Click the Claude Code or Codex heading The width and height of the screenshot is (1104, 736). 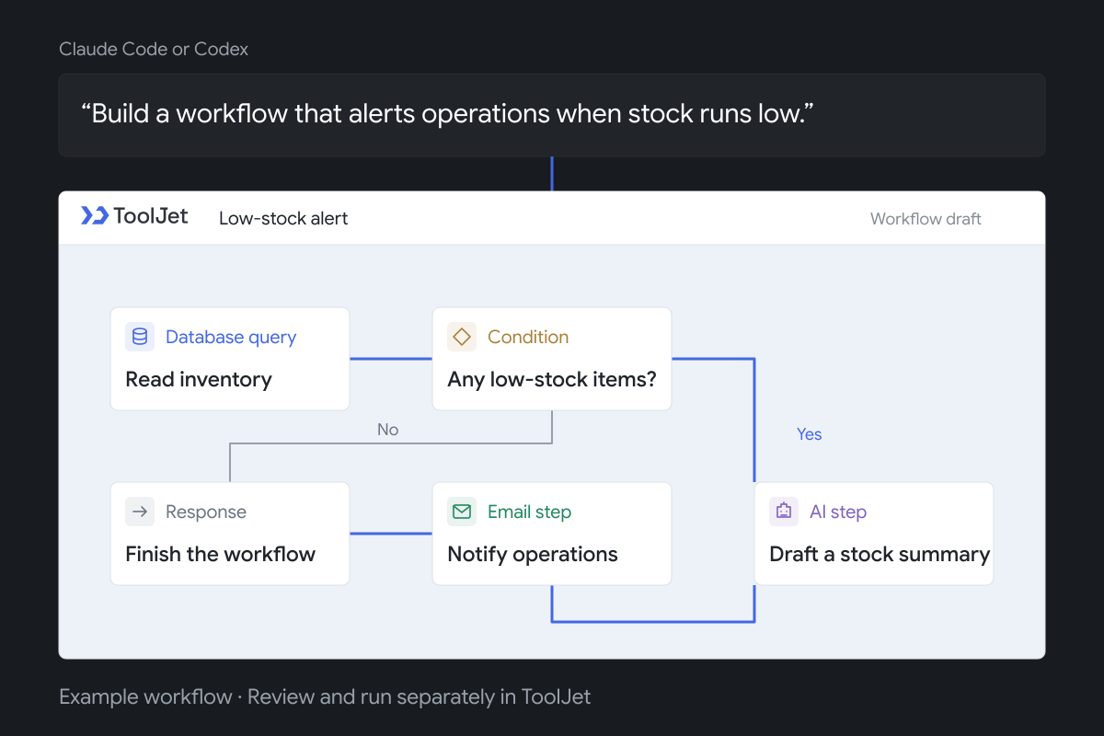[153, 49]
